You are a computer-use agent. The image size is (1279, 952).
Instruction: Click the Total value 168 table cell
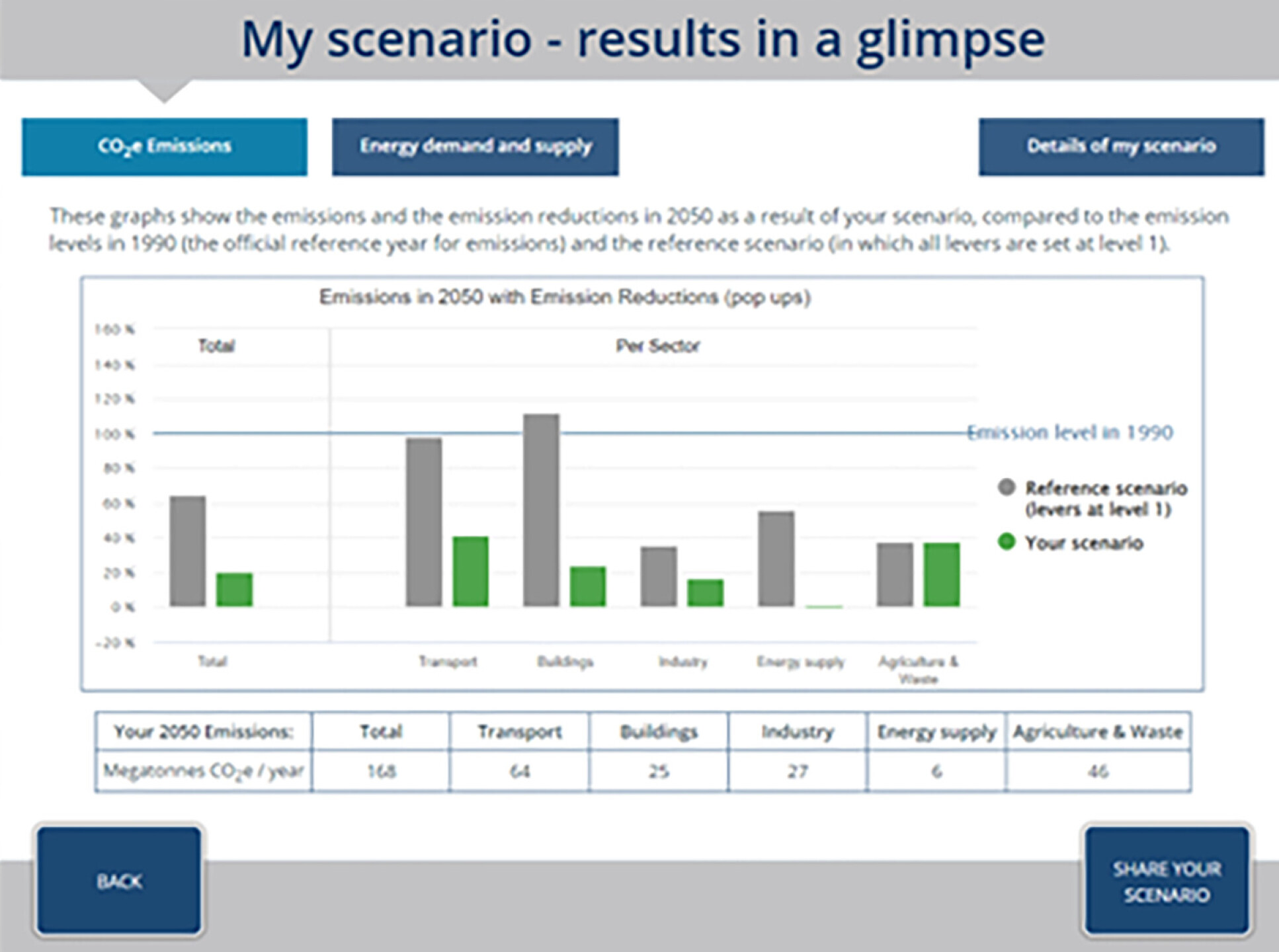click(381, 771)
